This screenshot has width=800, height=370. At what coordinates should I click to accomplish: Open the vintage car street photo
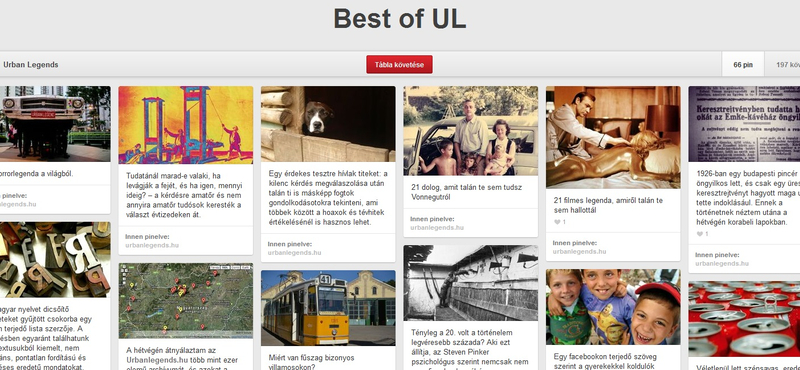click(55, 124)
